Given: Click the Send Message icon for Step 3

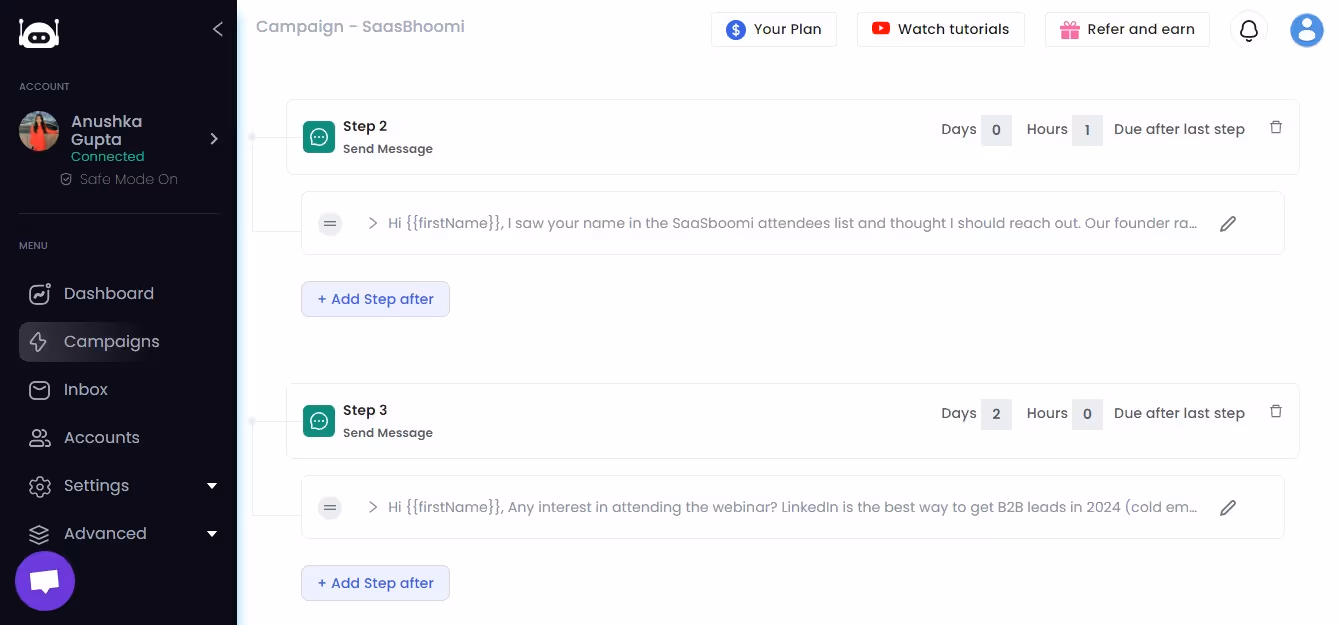Looking at the screenshot, I should pyautogui.click(x=318, y=420).
